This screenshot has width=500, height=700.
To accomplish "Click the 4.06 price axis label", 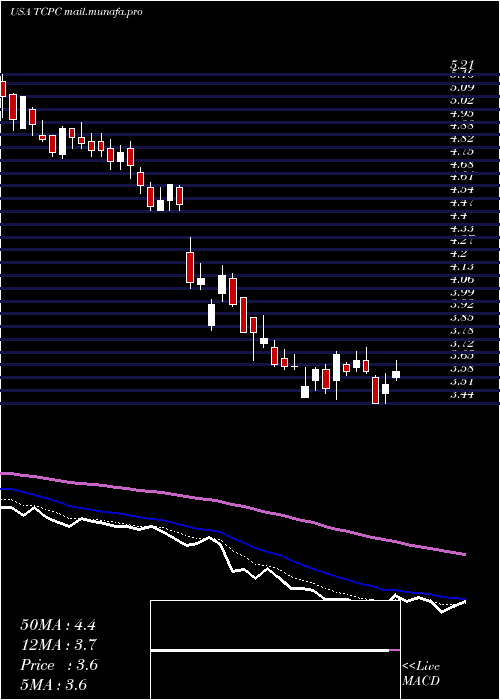I will [462, 280].
